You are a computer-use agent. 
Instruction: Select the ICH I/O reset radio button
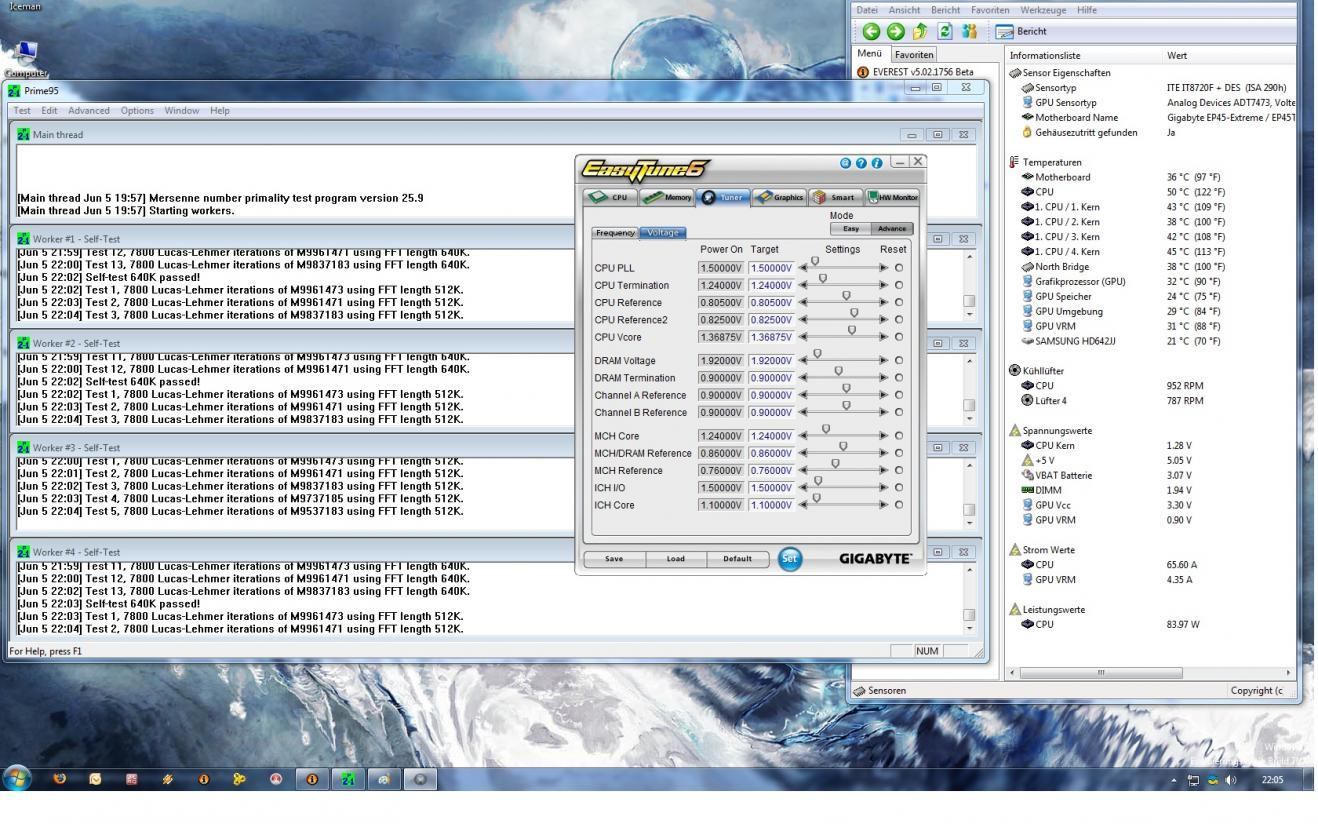pos(899,487)
